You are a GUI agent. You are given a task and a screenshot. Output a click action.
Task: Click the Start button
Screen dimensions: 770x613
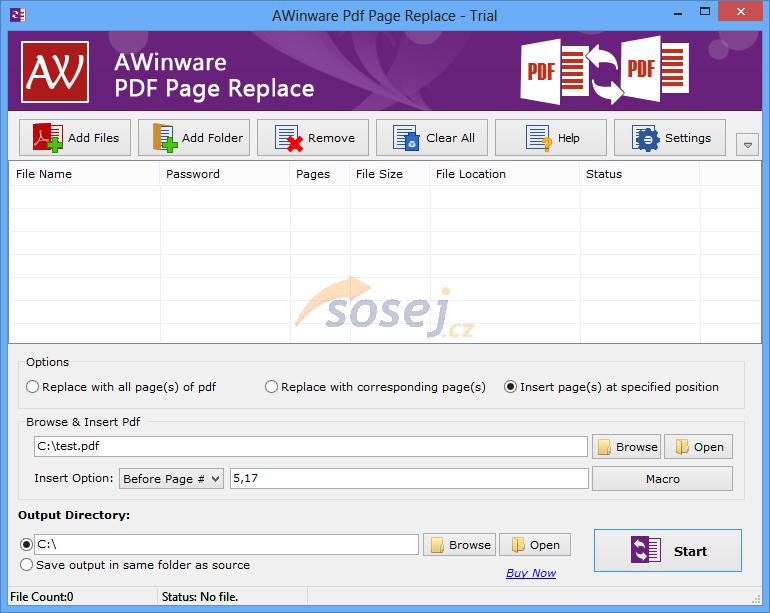tap(668, 551)
